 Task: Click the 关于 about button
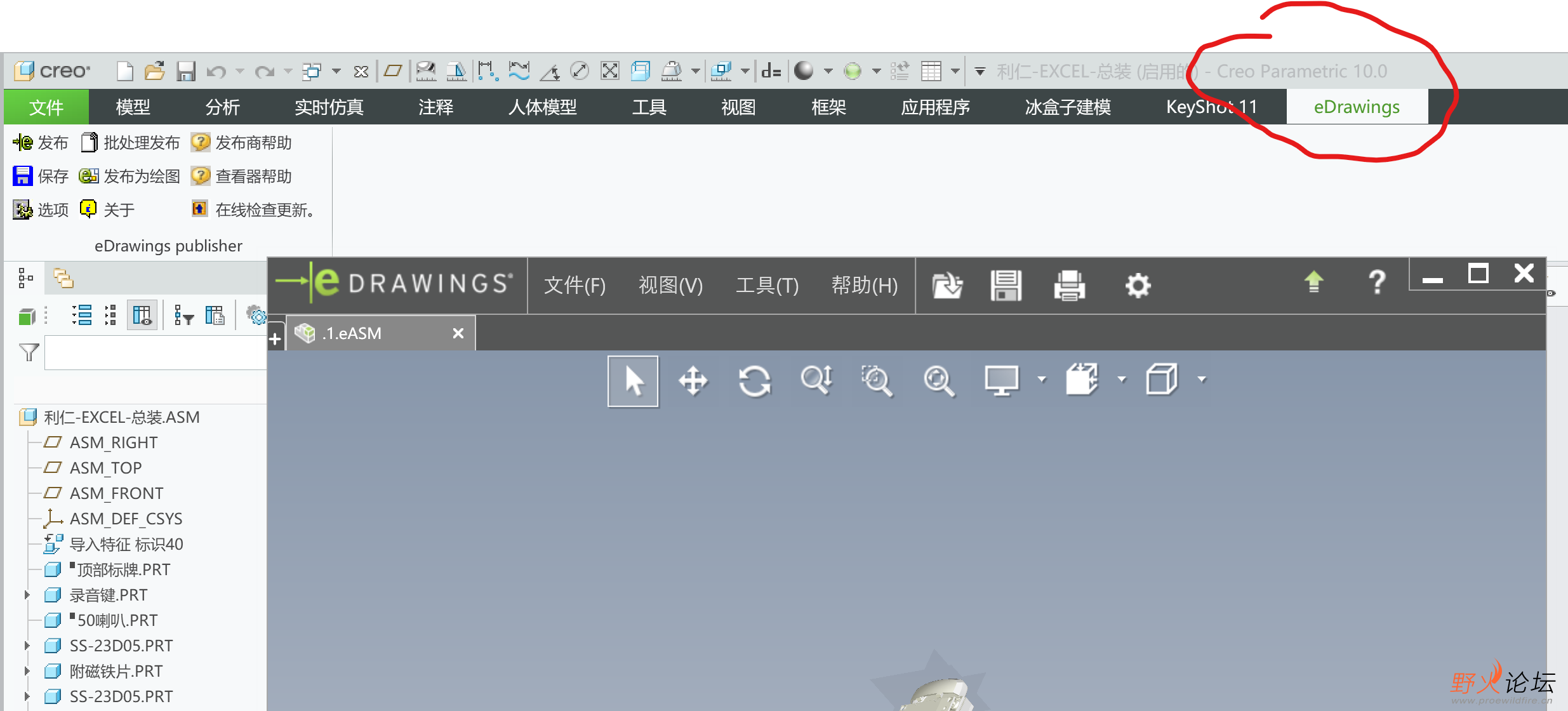(107, 209)
